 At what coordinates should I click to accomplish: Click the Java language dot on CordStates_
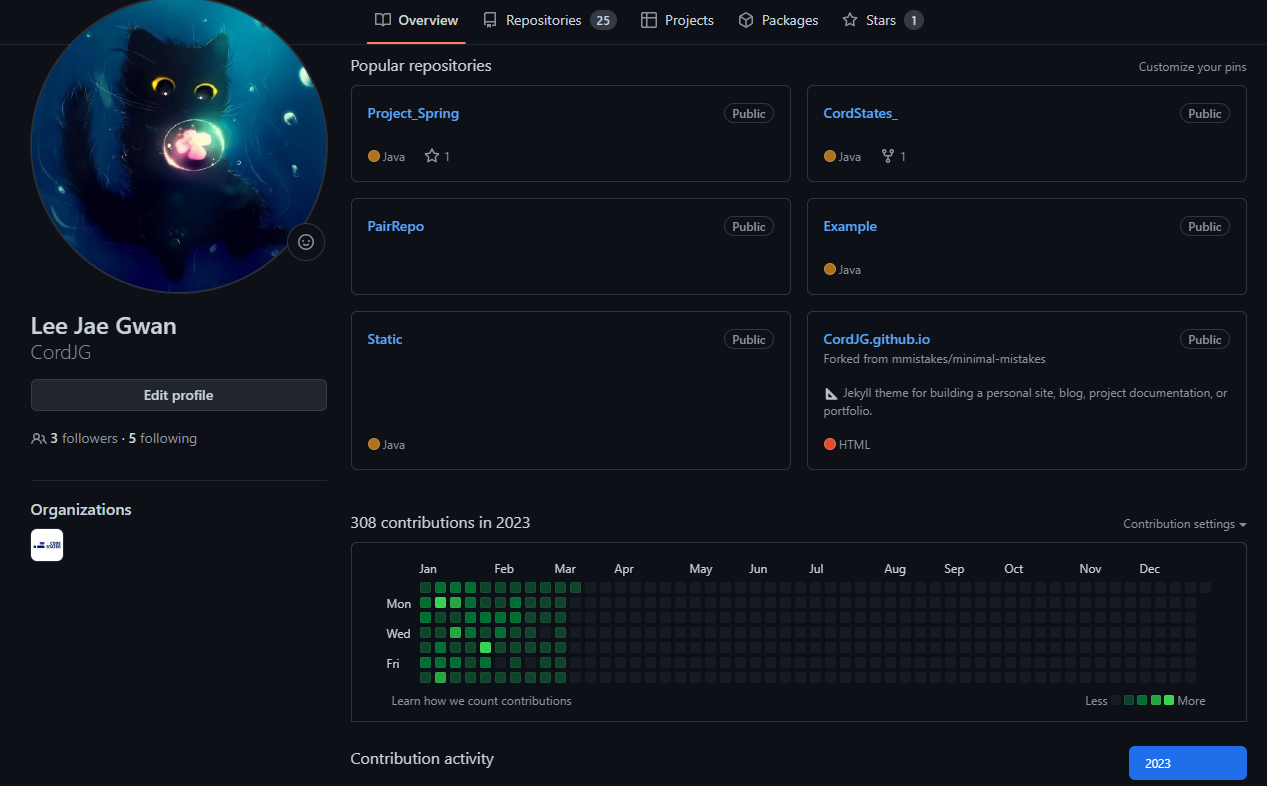(830, 156)
